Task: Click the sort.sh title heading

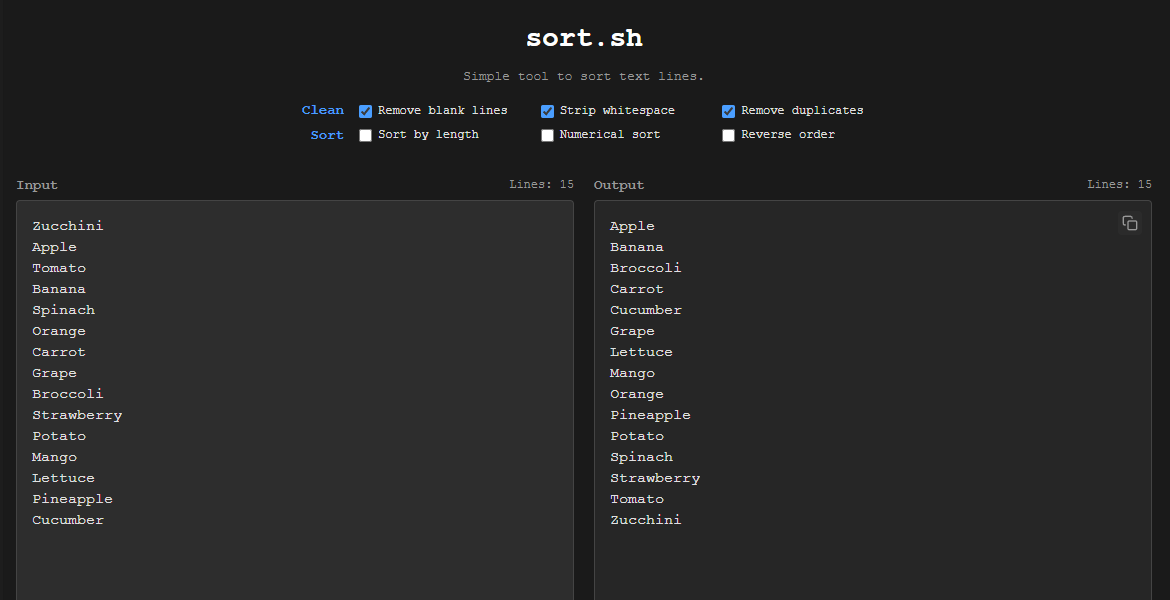Action: (x=584, y=38)
